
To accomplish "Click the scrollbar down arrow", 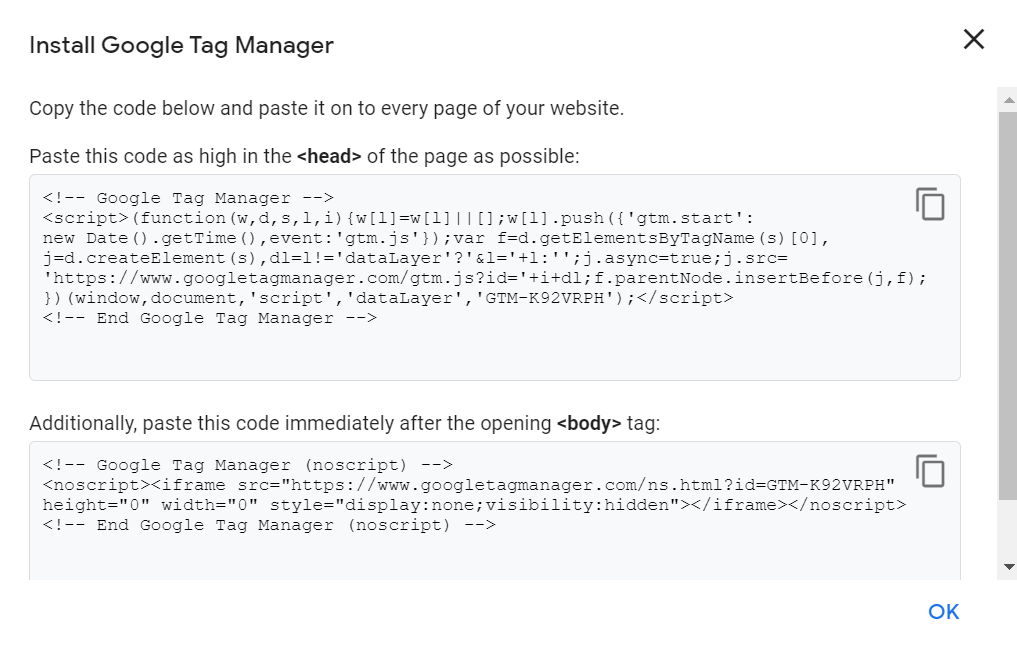I will point(1008,566).
